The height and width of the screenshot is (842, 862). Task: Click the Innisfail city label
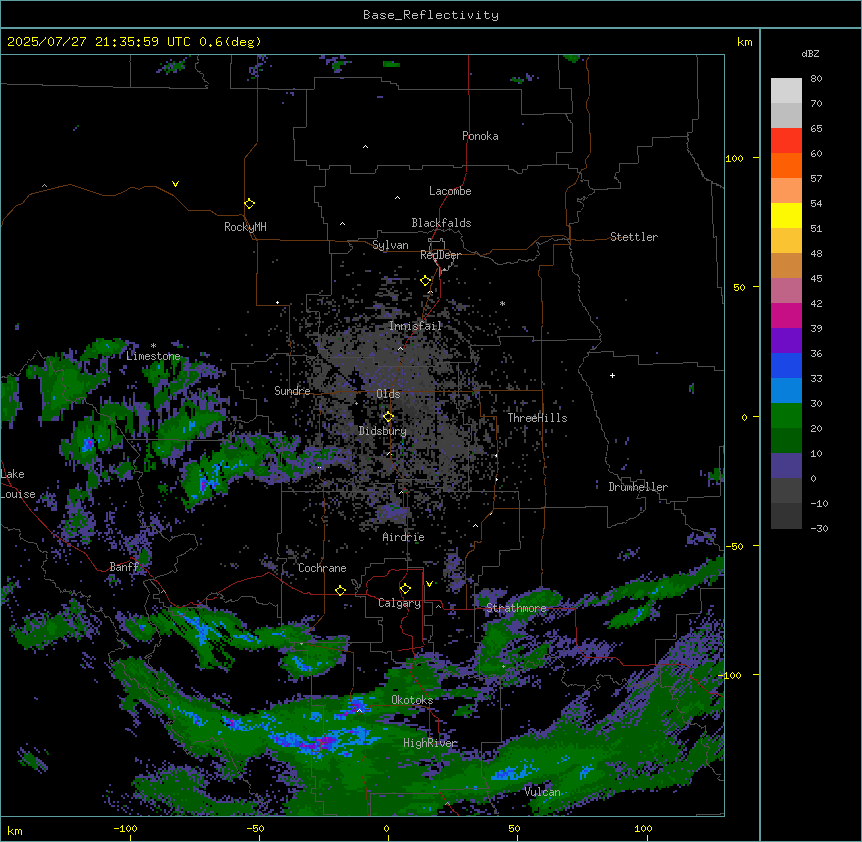click(x=416, y=326)
